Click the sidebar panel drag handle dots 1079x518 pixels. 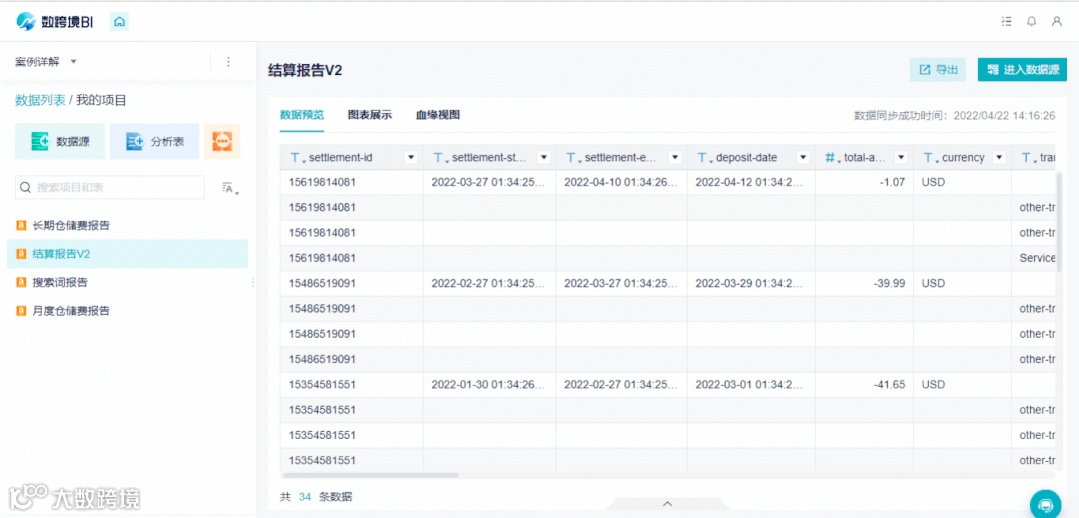[x=253, y=283]
